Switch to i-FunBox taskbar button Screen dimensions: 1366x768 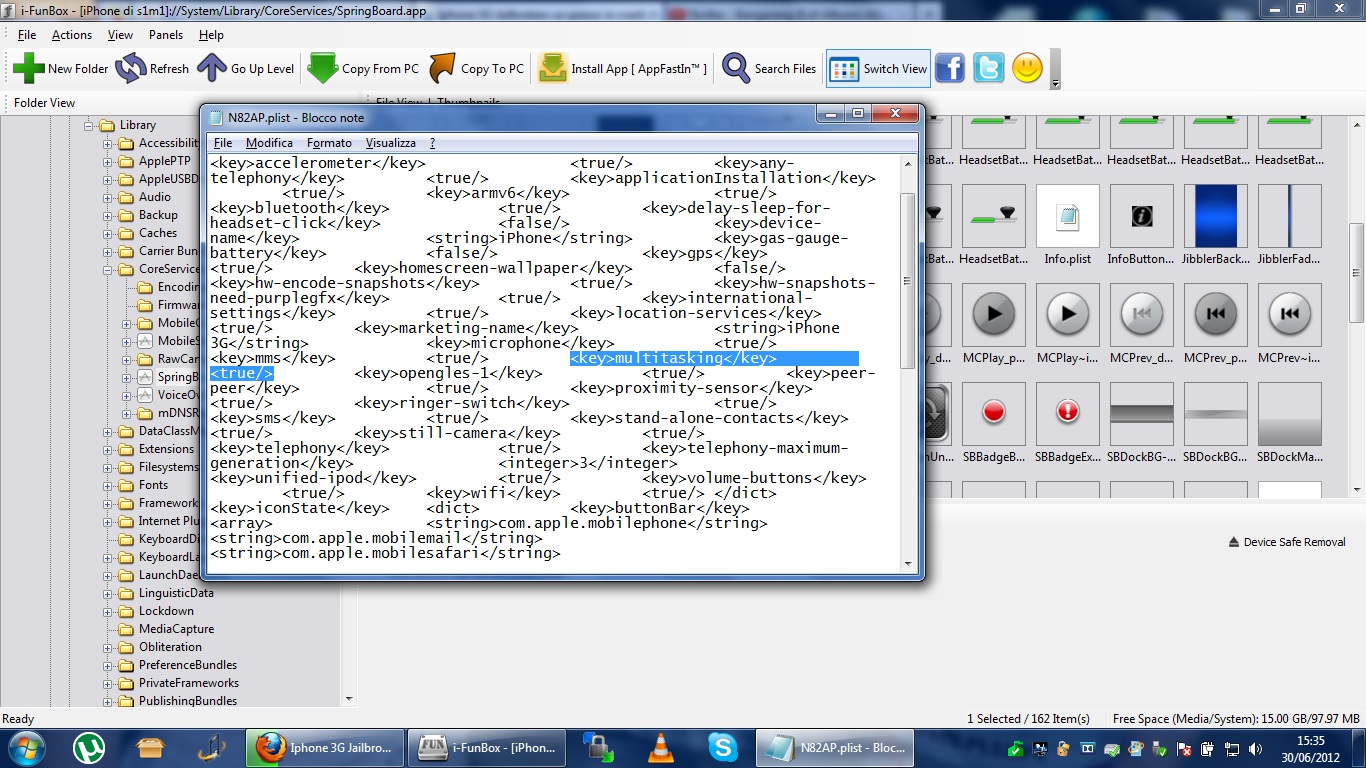pyautogui.click(x=486, y=747)
